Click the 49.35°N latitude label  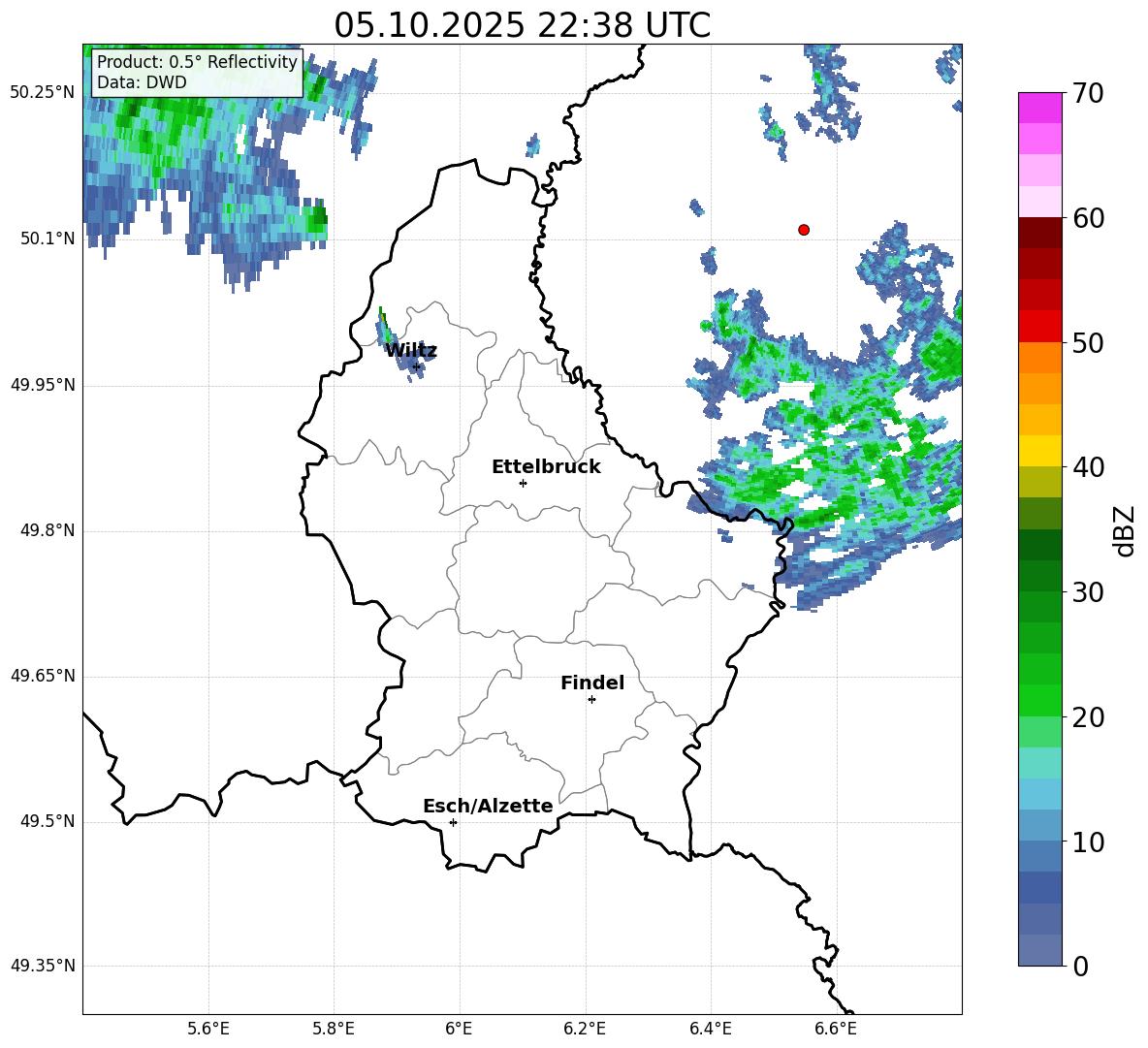42,966
